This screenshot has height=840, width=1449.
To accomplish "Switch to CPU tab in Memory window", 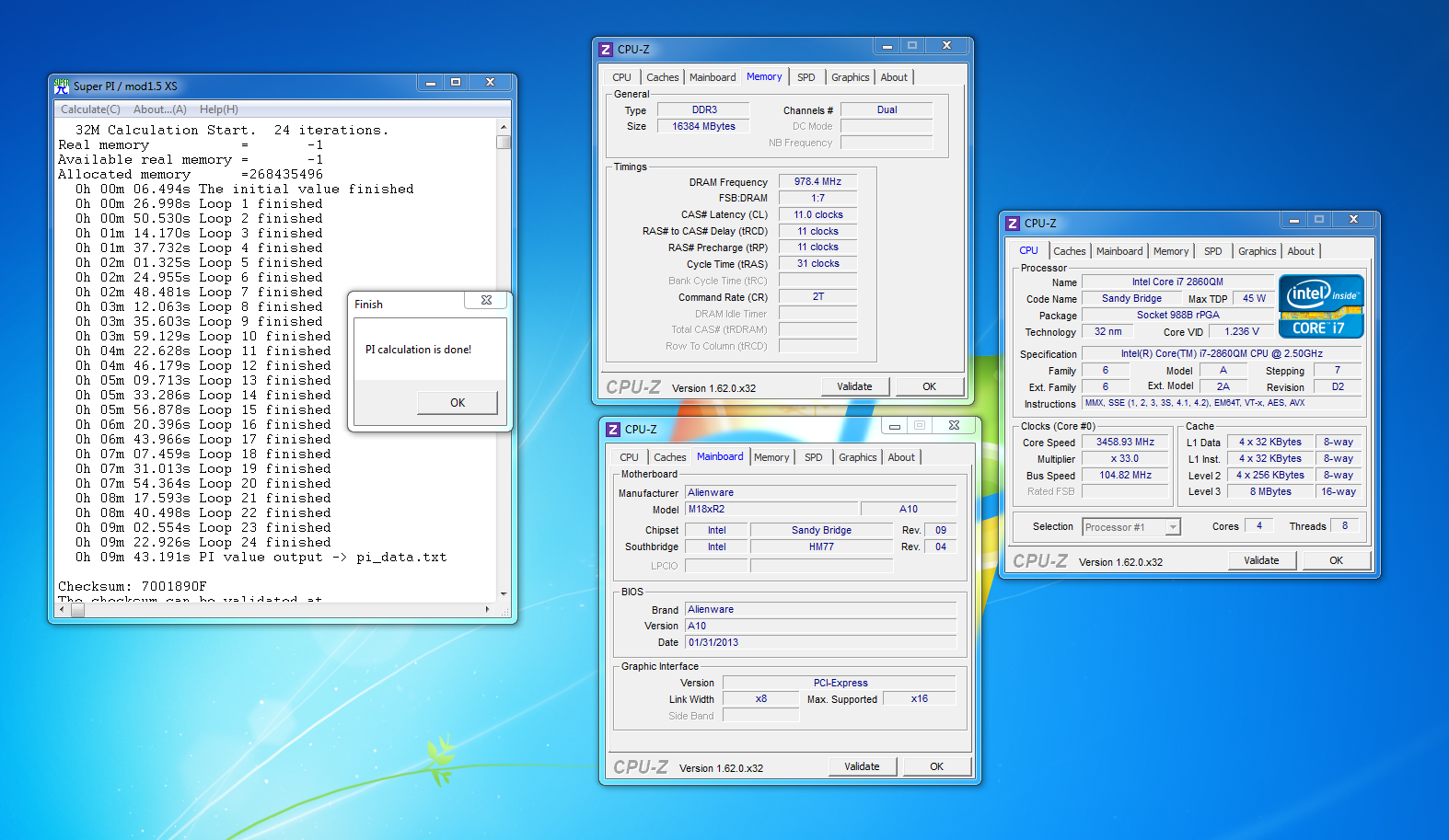I will 622,77.
